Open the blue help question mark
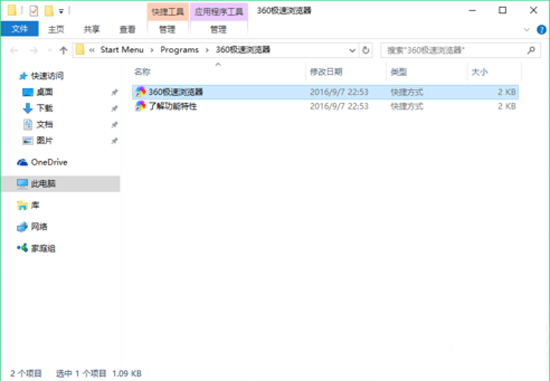 [x=542, y=30]
